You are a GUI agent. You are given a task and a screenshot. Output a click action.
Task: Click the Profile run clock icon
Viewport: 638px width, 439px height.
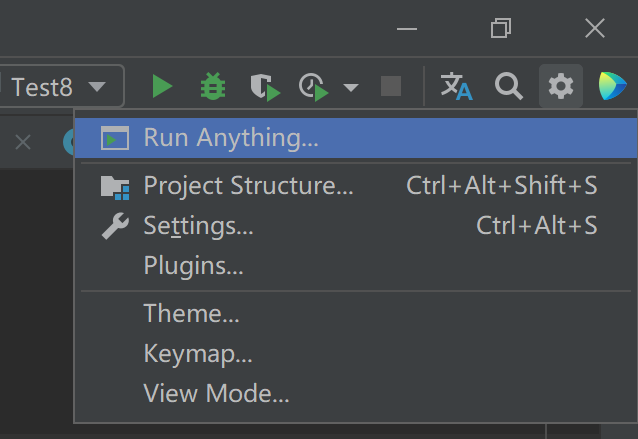[313, 87]
